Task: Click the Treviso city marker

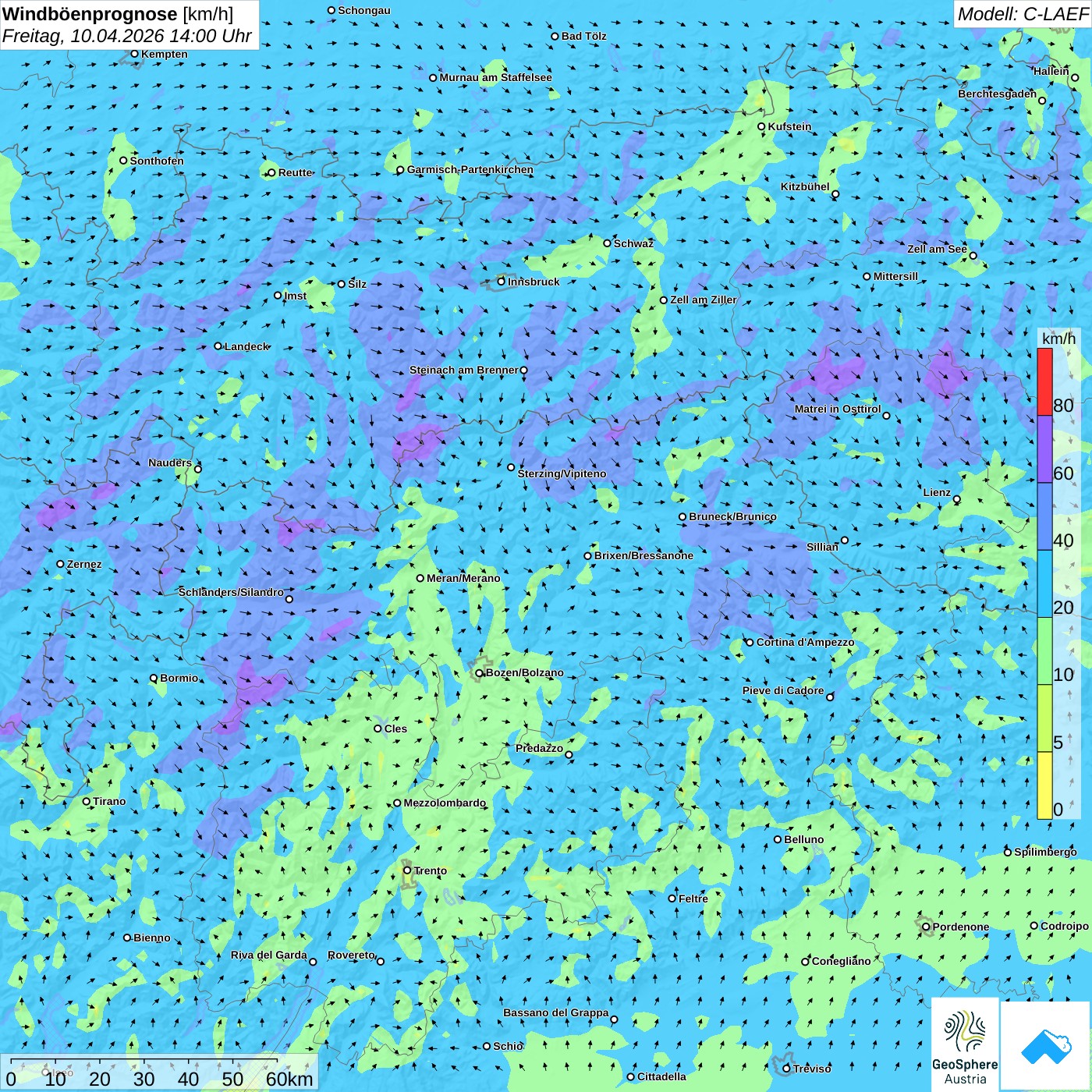Action: tap(786, 1069)
